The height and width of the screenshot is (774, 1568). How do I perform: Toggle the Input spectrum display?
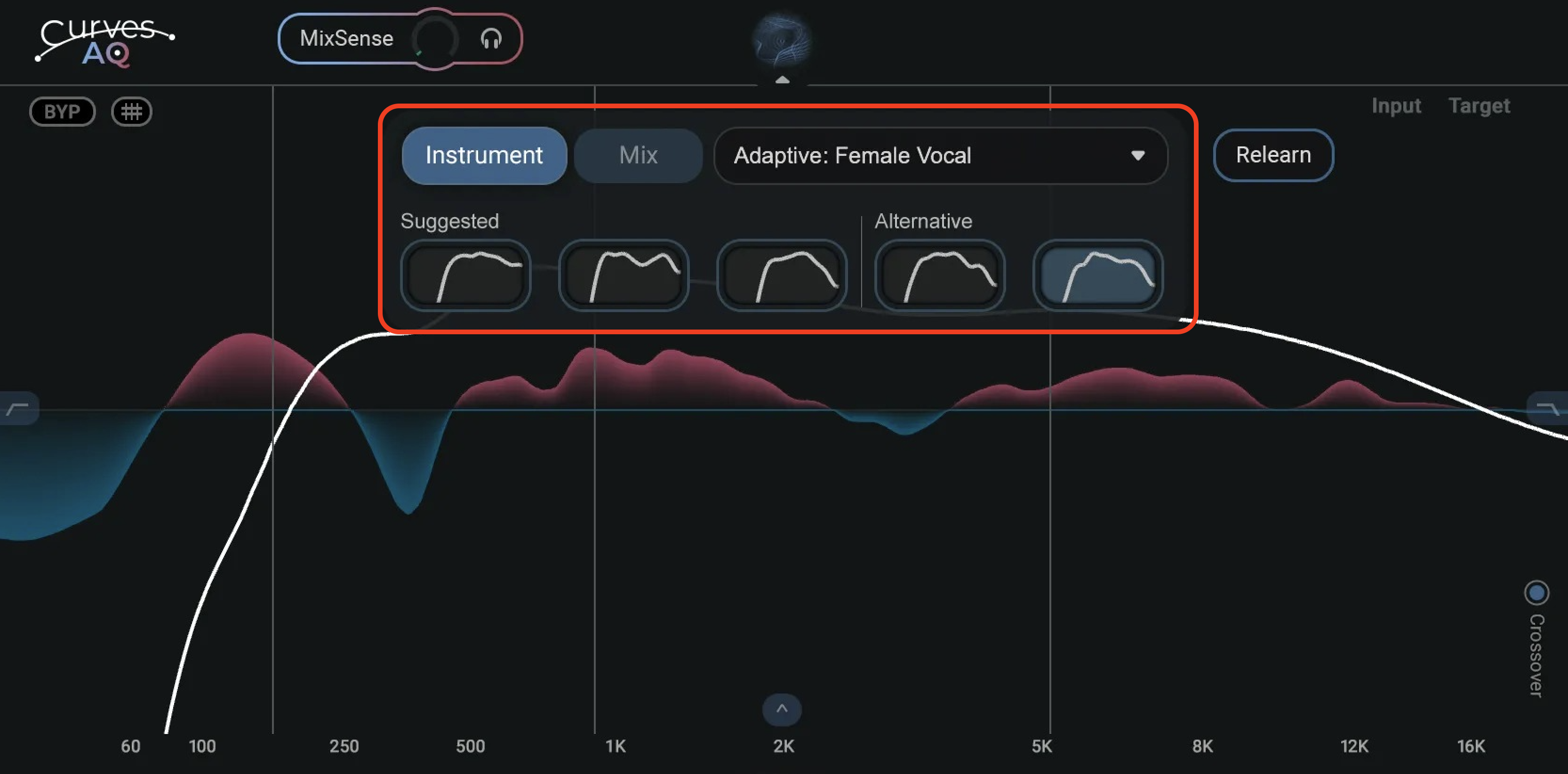click(1396, 106)
